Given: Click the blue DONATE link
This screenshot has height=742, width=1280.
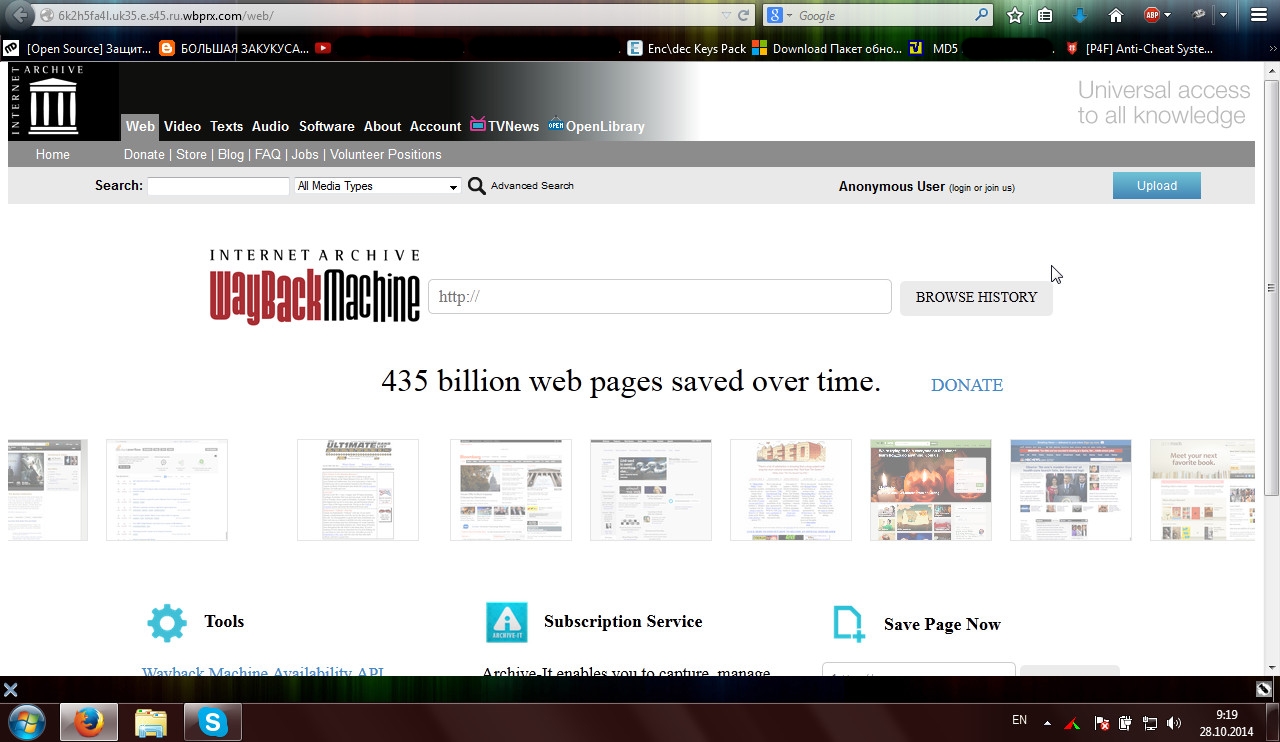Looking at the screenshot, I should pos(967,385).
